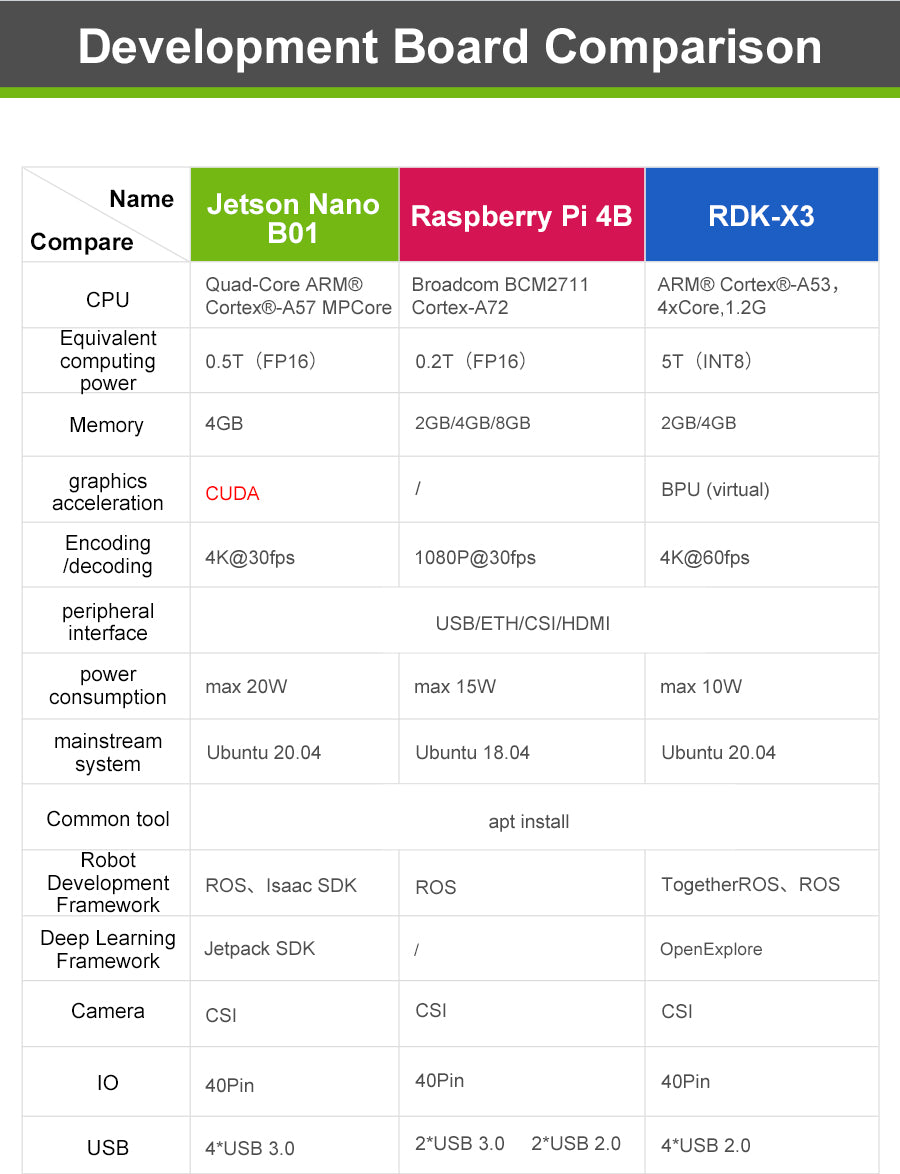Viewport: 900px width, 1174px height.
Task: Click the "4K@60fps" value
Action: [705, 558]
